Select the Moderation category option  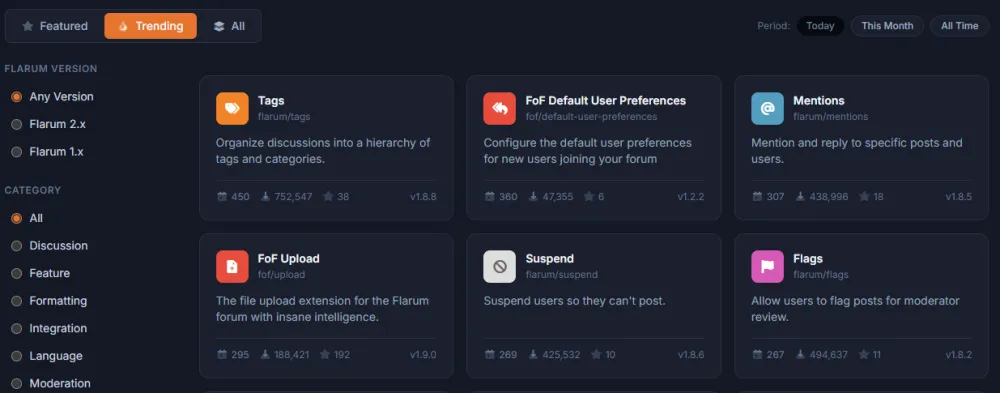pyautogui.click(x=51, y=383)
